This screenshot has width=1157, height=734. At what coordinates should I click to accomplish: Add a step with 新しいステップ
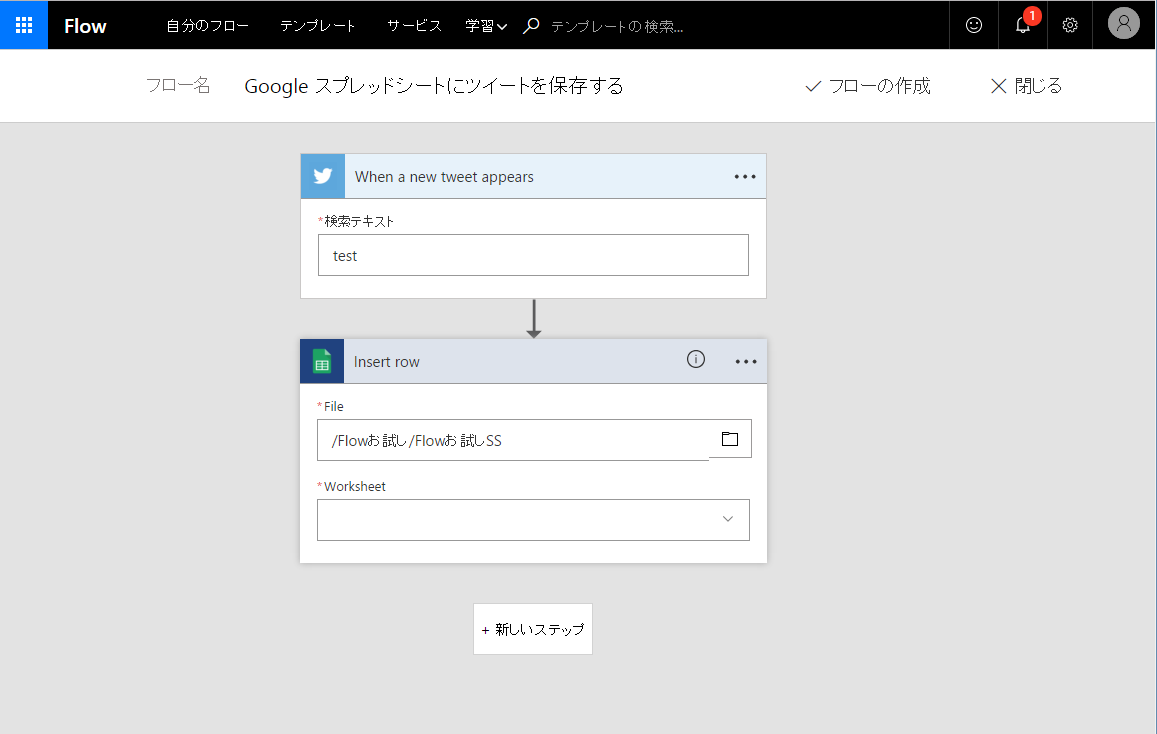click(533, 629)
